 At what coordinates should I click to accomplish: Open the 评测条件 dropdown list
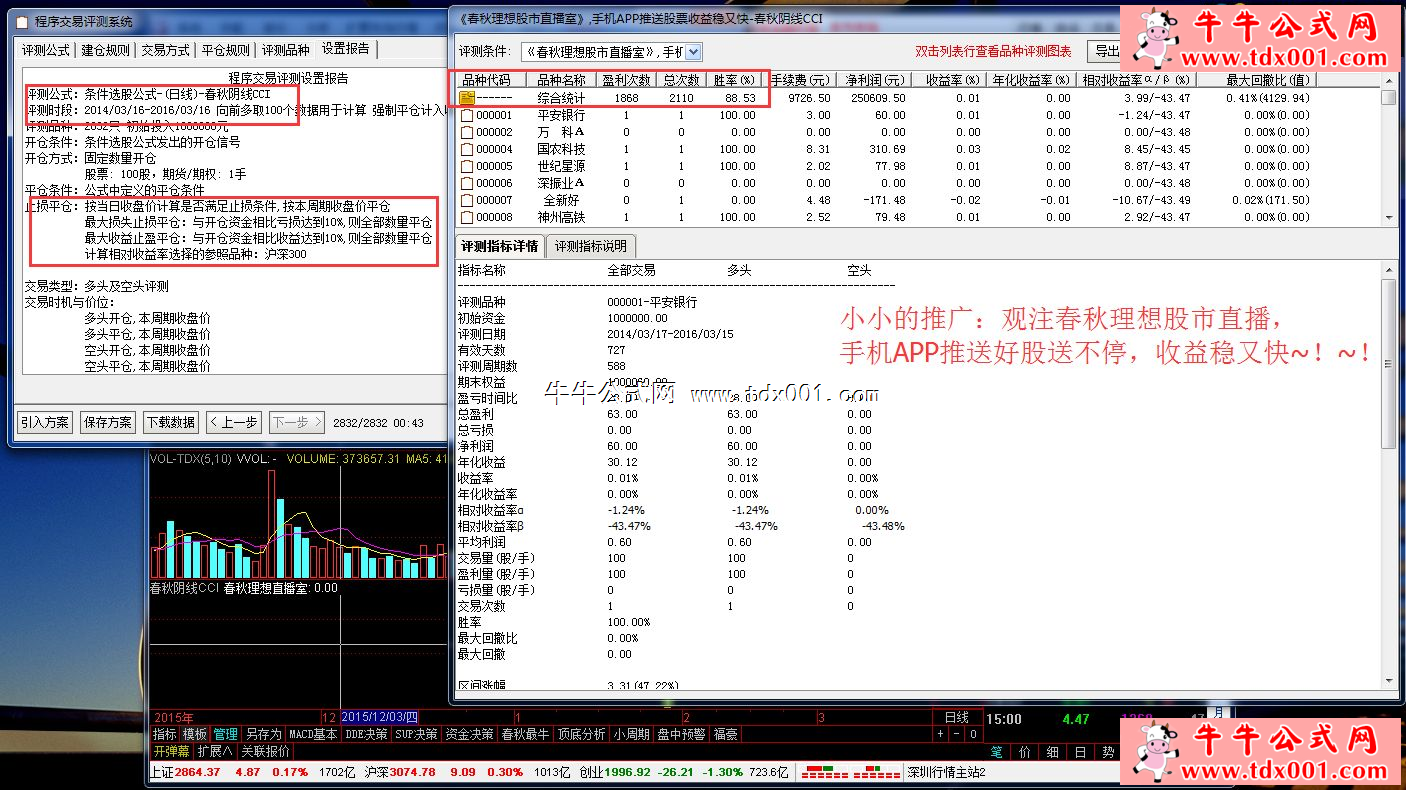[x=694, y=51]
